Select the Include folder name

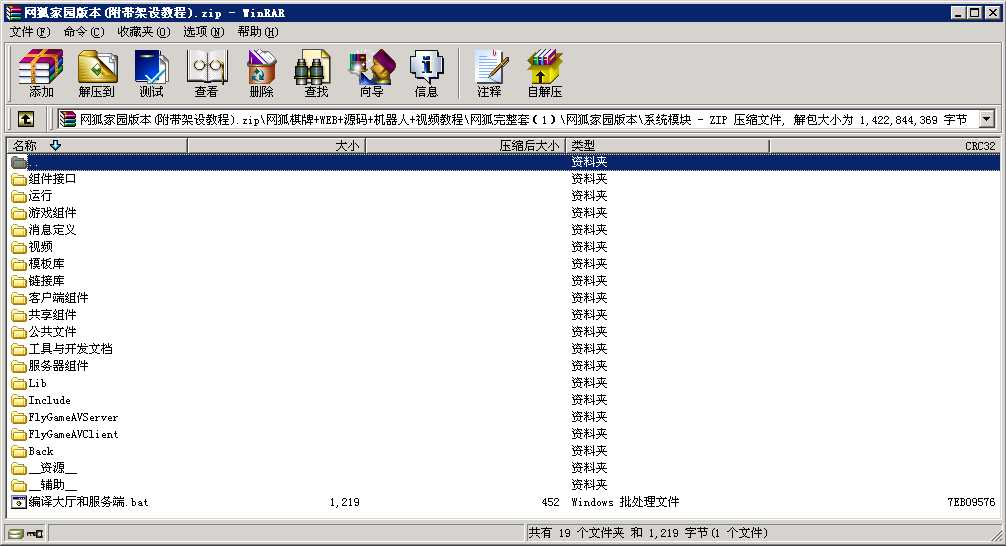pos(49,400)
